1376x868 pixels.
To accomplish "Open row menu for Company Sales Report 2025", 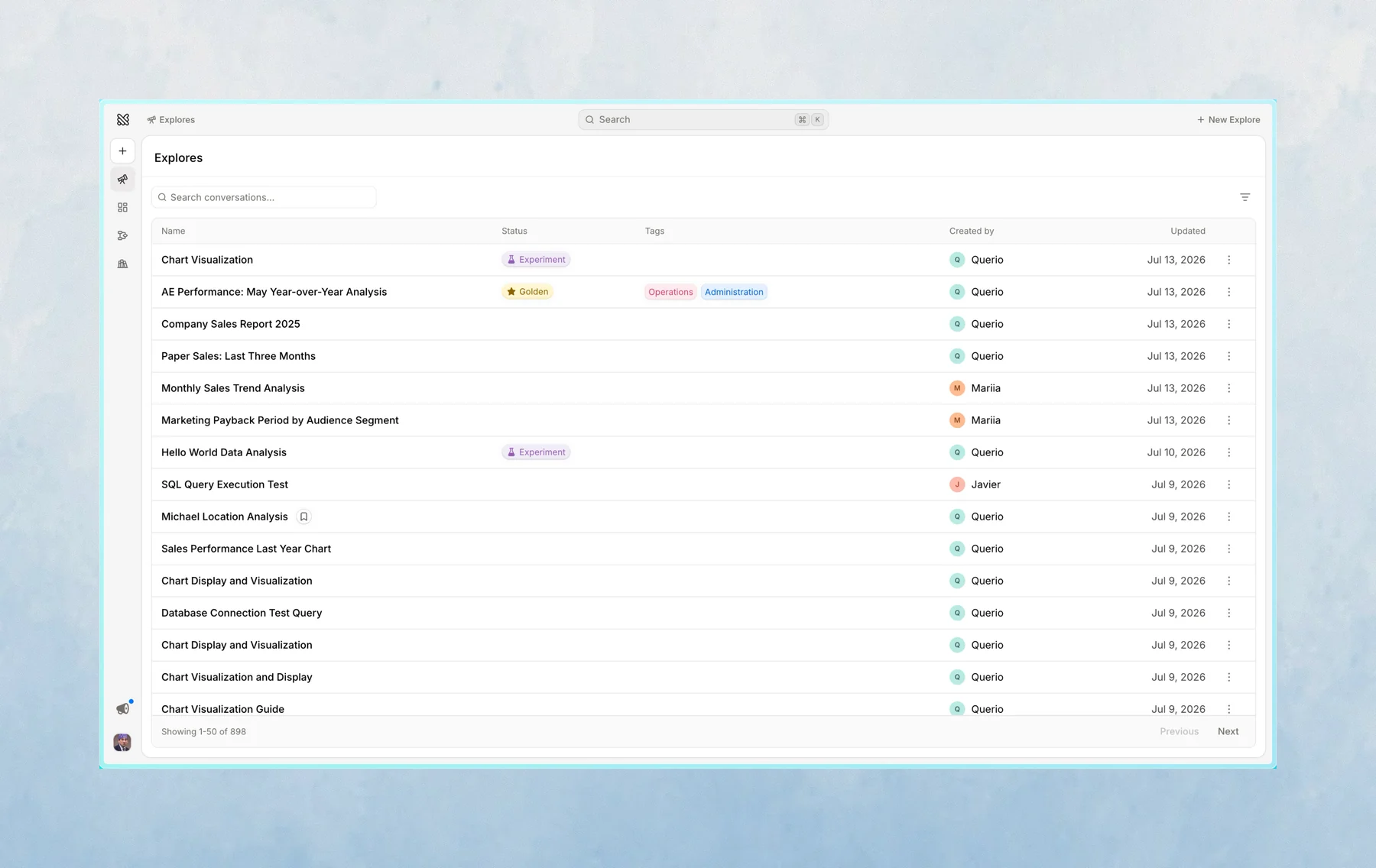I will (x=1229, y=324).
